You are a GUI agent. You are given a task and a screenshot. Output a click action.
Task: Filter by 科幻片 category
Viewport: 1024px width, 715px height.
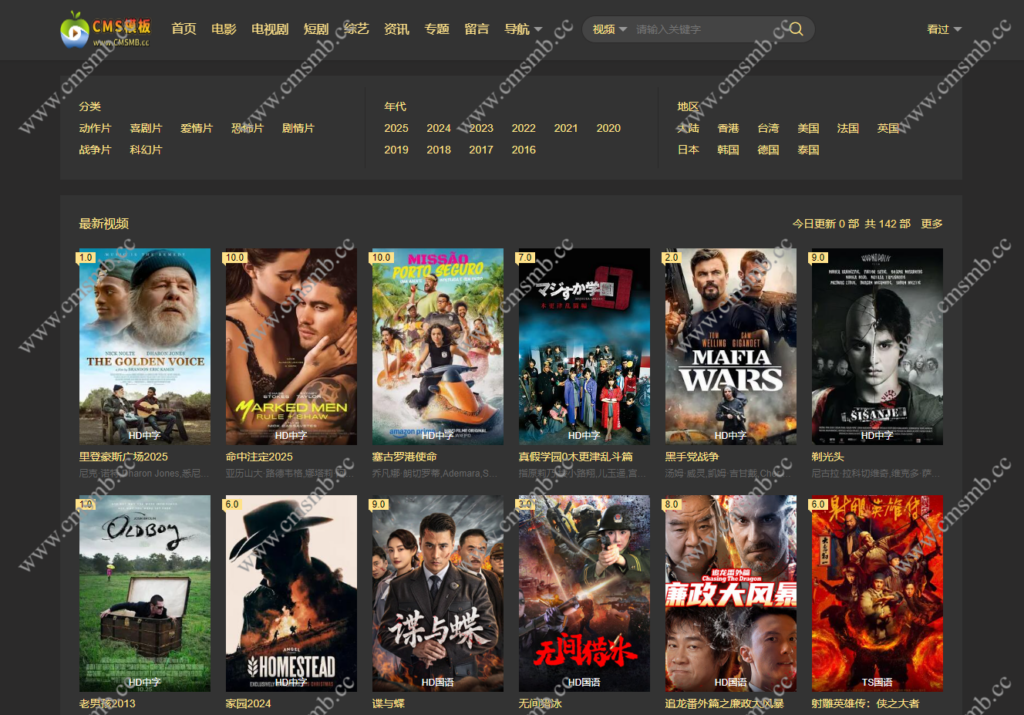(146, 150)
